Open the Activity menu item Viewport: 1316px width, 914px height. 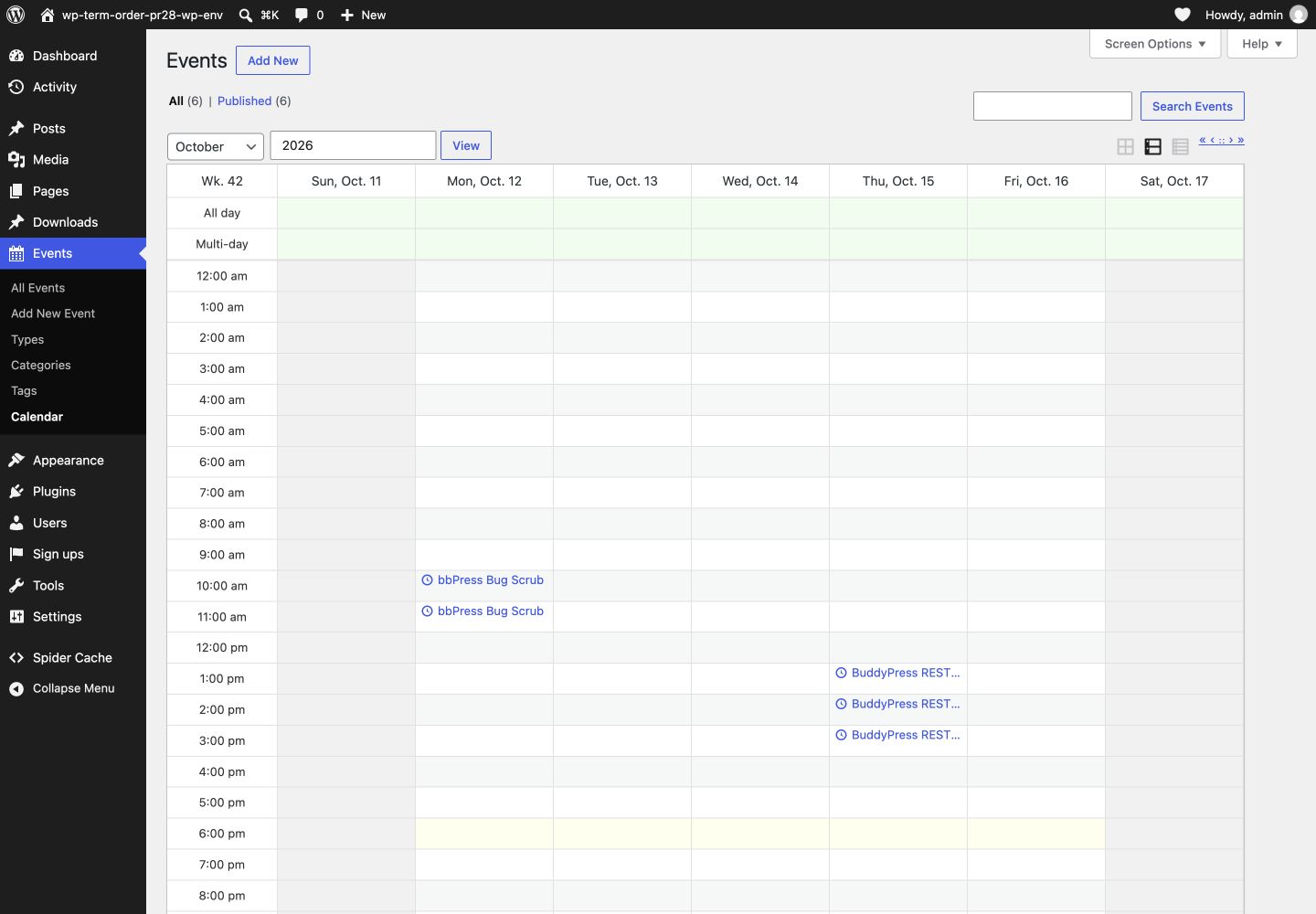[73, 87]
